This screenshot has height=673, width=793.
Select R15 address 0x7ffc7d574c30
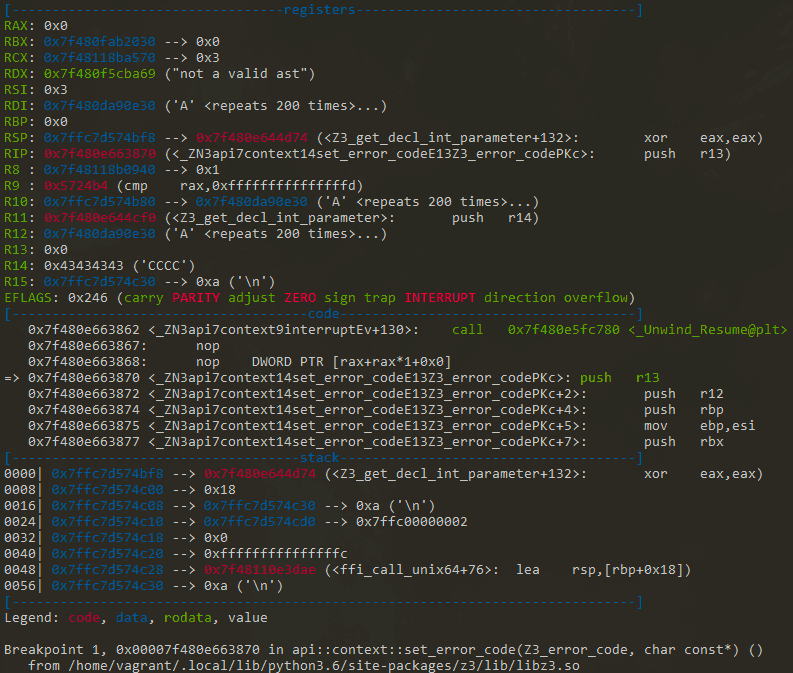tap(99, 282)
